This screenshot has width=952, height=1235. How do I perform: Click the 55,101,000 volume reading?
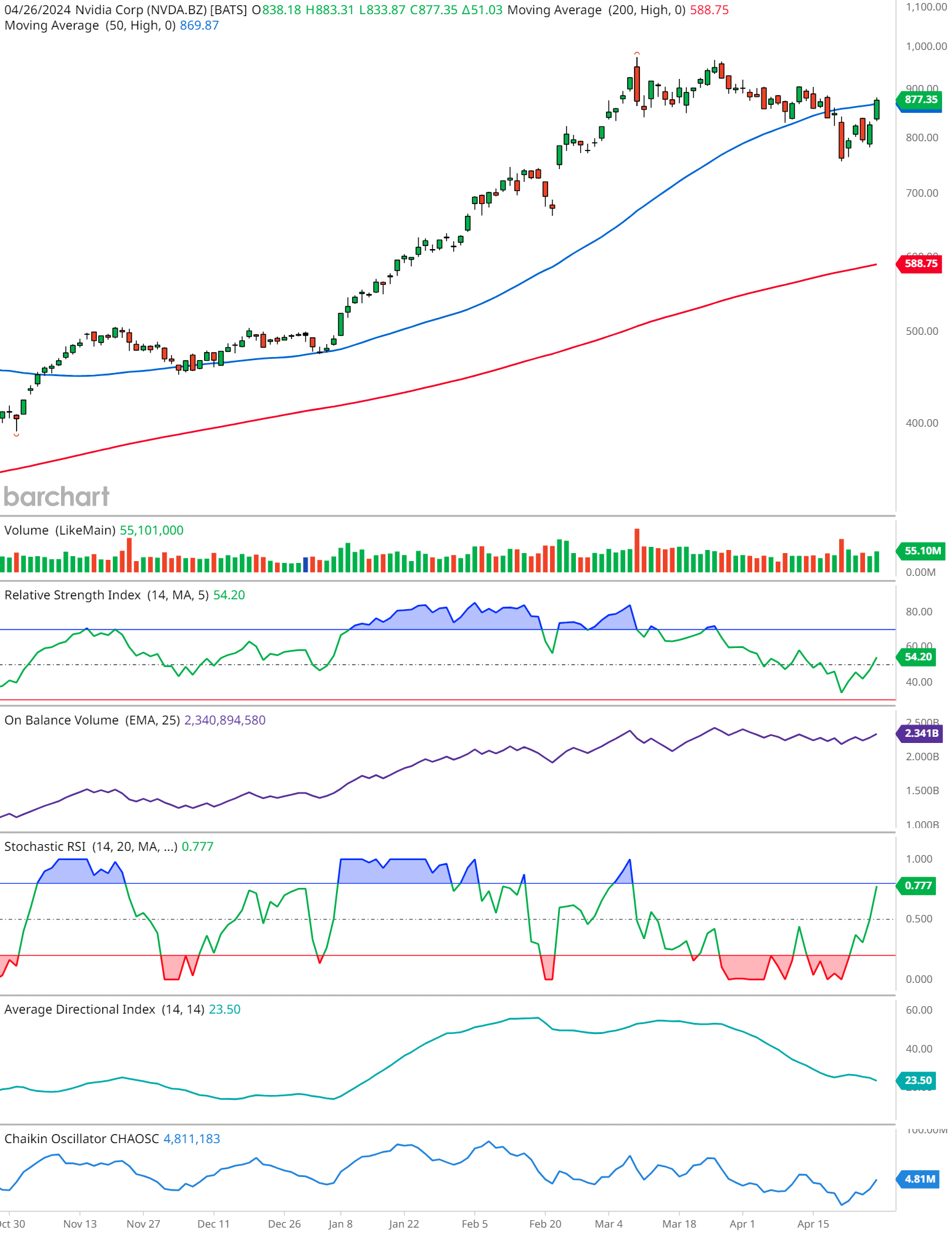(x=152, y=530)
